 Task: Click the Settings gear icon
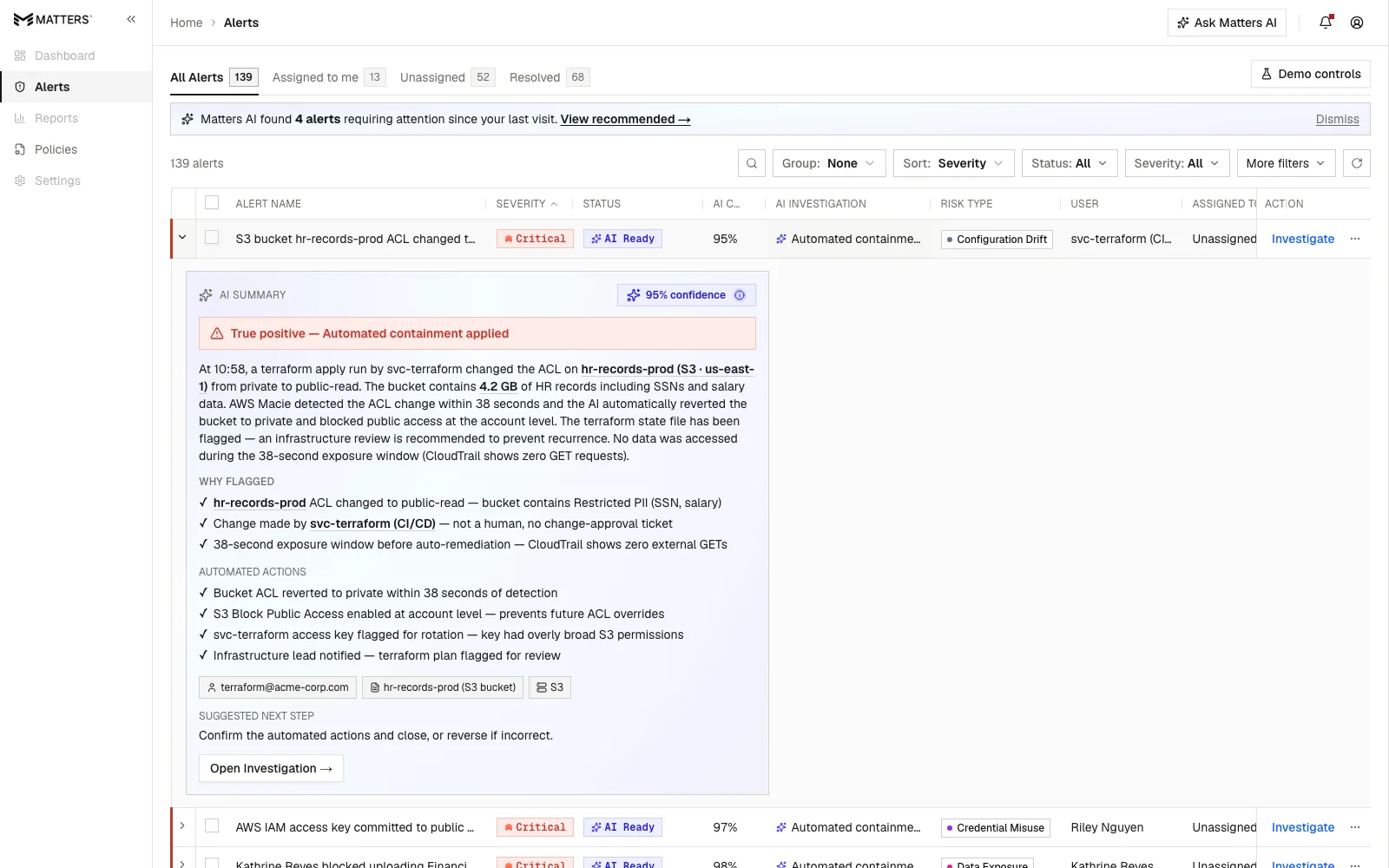(20, 181)
